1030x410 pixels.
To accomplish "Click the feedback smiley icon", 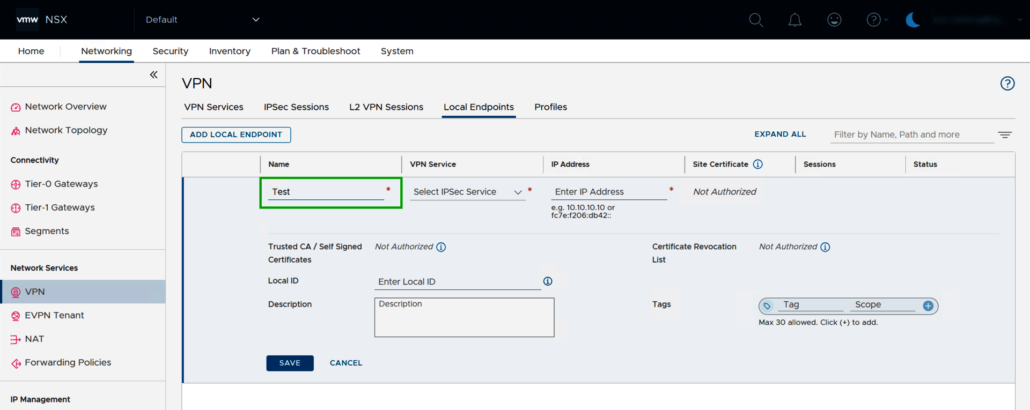I will point(834,20).
